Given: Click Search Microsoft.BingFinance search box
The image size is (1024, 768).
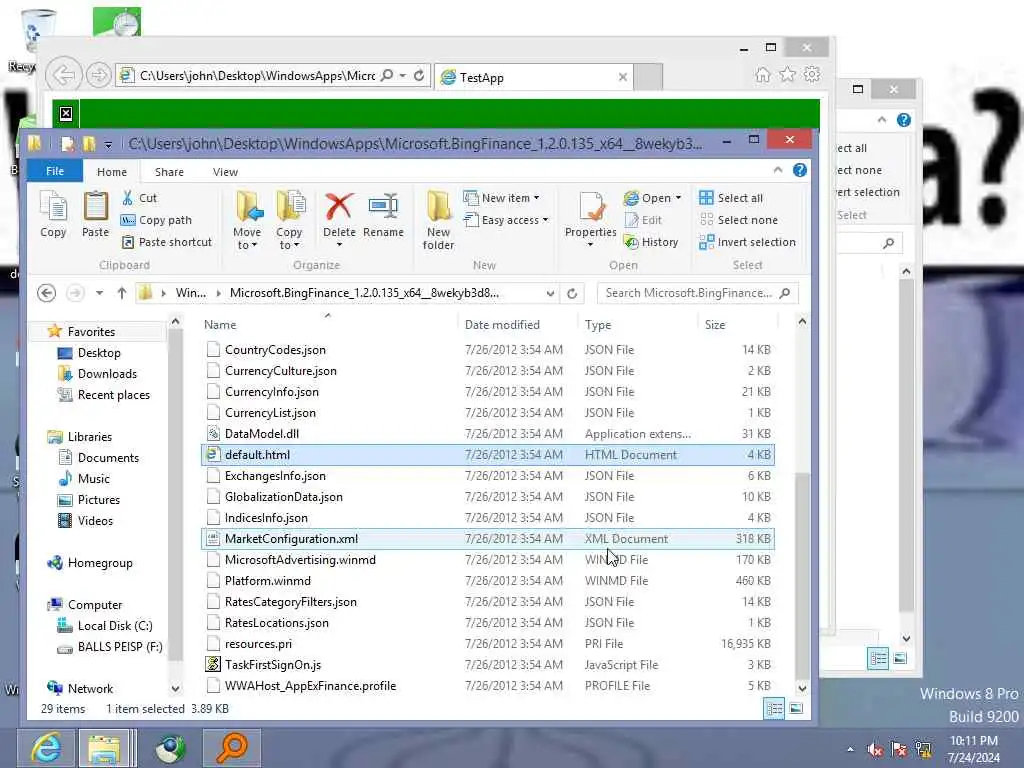Looking at the screenshot, I should tap(697, 293).
